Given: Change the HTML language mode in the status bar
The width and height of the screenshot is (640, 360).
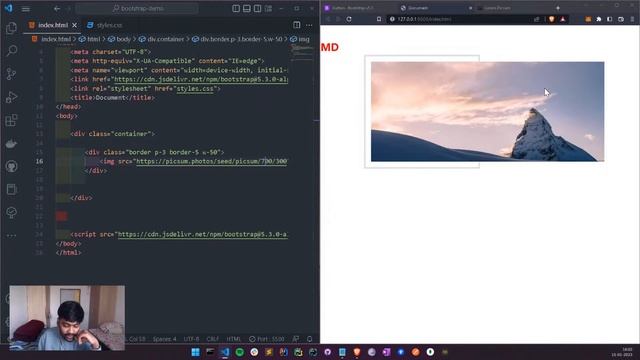Looking at the screenshot, I should 234,339.
